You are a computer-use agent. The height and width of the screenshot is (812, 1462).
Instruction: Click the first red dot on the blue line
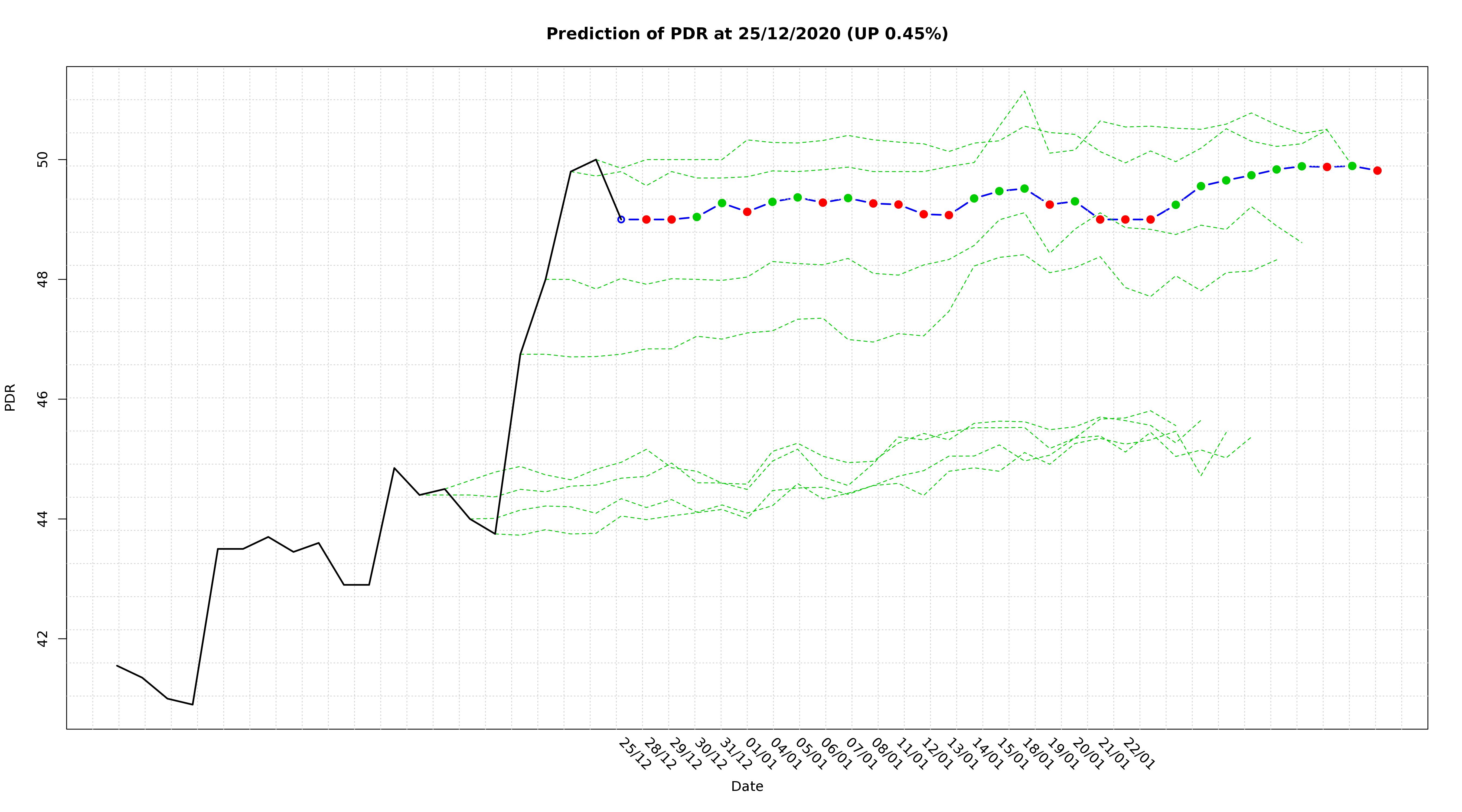(646, 219)
